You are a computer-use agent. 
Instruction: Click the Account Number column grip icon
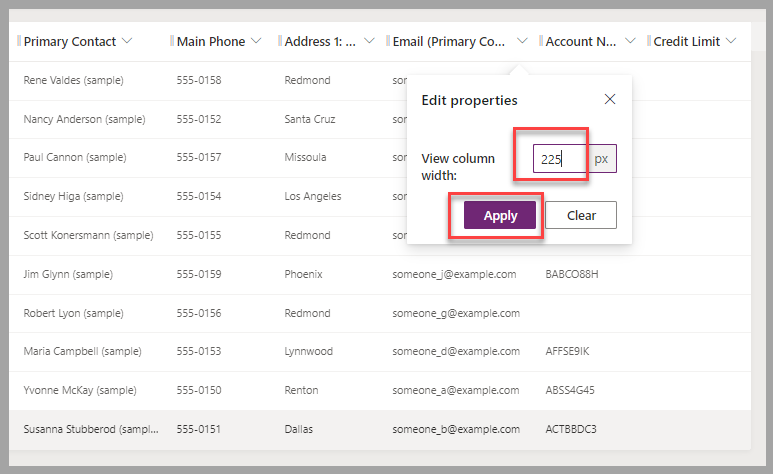pyautogui.click(x=541, y=40)
